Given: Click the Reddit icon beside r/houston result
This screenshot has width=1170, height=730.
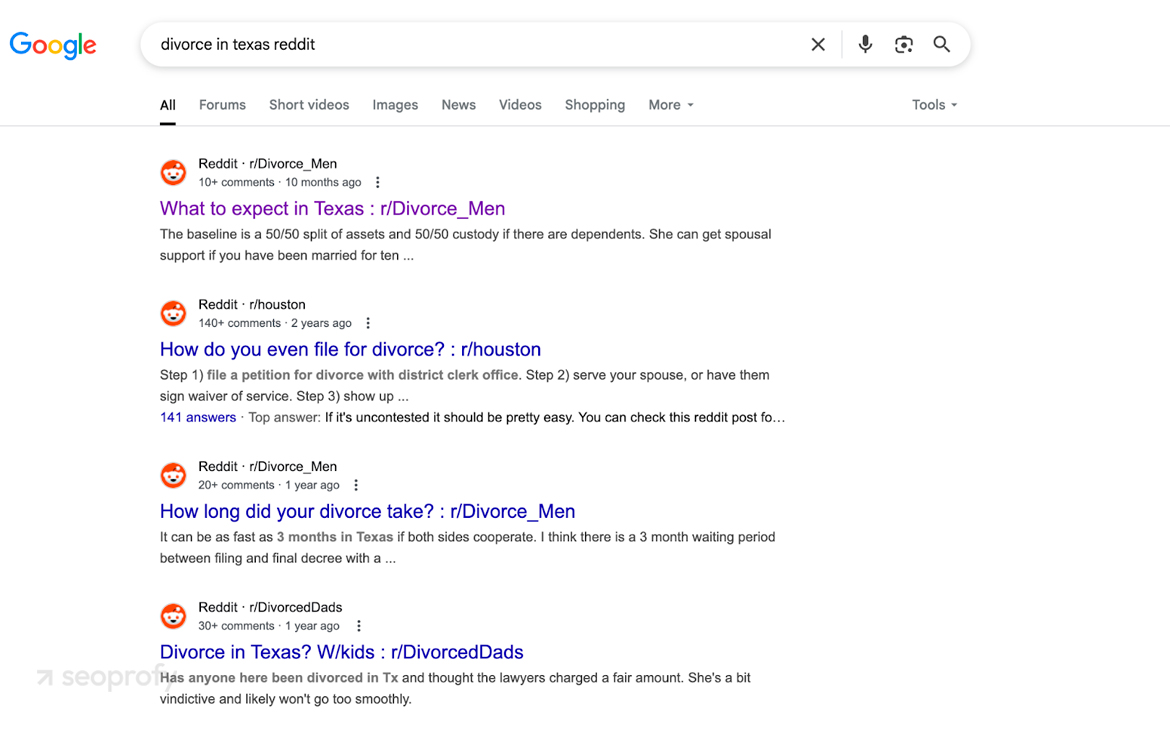Looking at the screenshot, I should [x=173, y=313].
